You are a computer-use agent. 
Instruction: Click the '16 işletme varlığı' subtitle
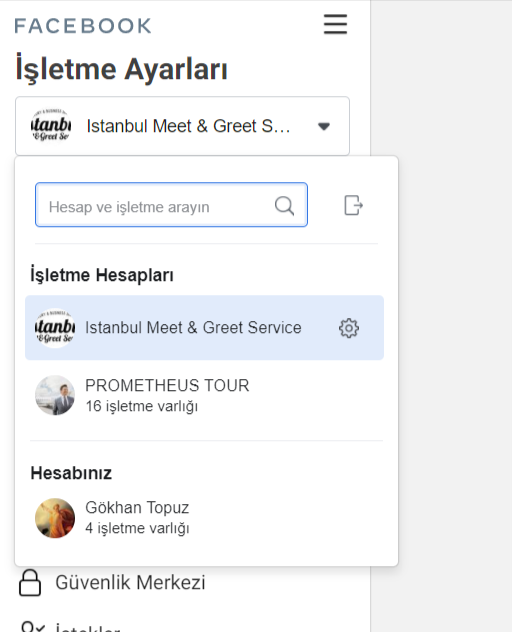click(x=142, y=406)
